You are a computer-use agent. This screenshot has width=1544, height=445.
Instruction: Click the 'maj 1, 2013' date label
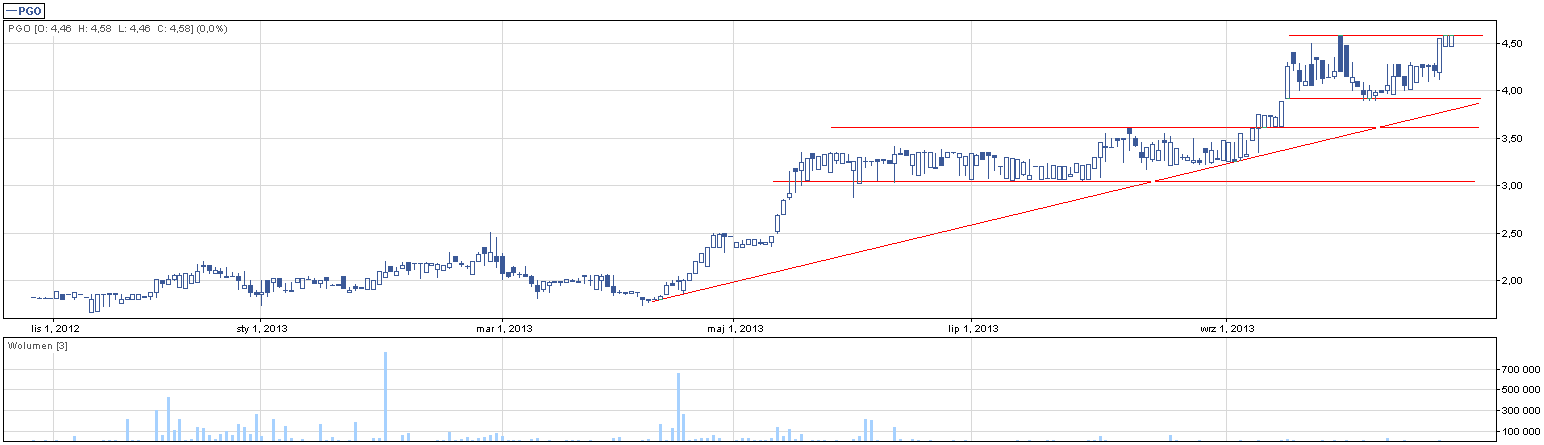735,328
